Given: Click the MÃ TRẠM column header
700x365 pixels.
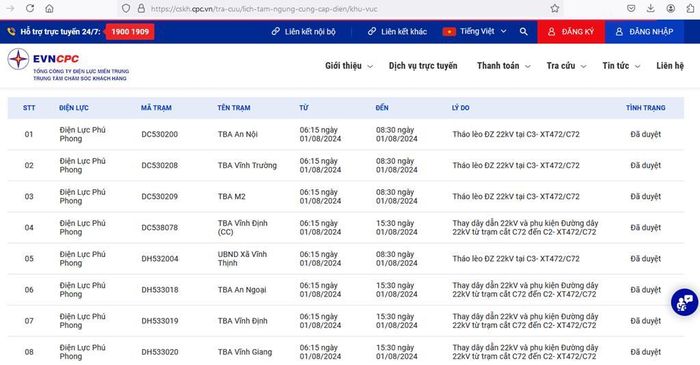Looking at the screenshot, I should click(x=156, y=108).
